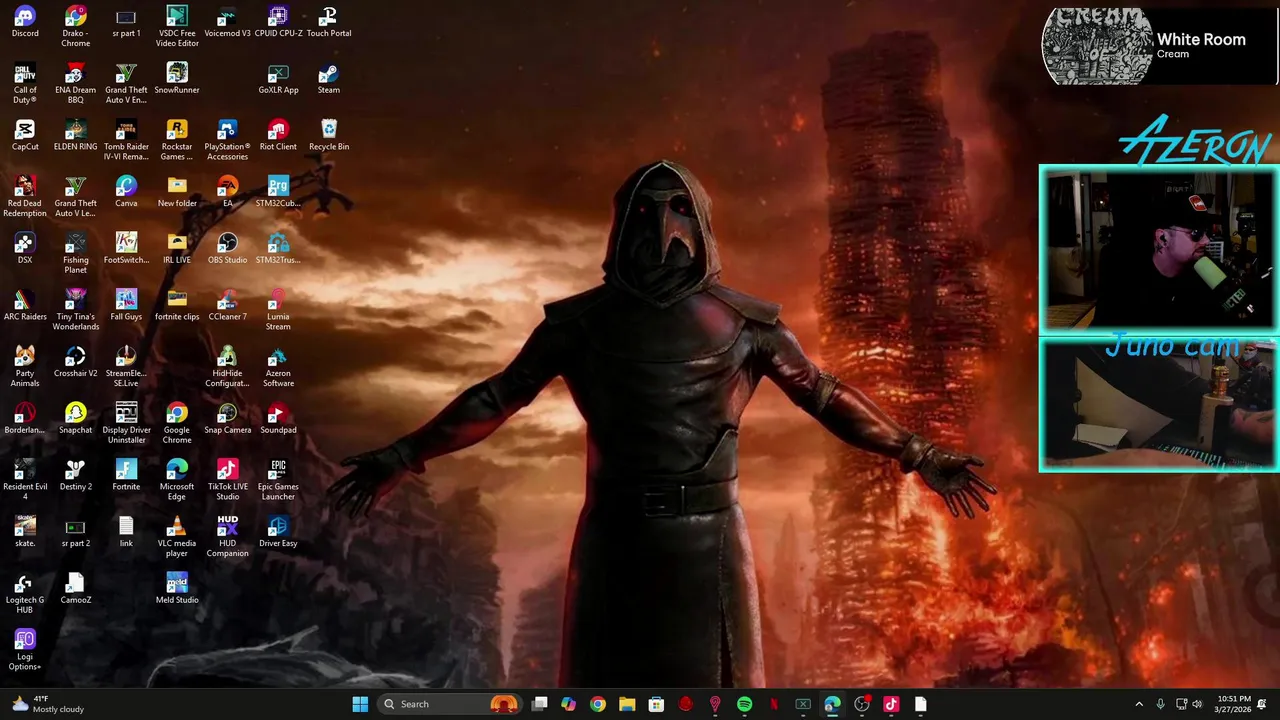This screenshot has height=720, width=1280.
Task: Select the Call of Duty desktop icon
Action: coord(25,84)
